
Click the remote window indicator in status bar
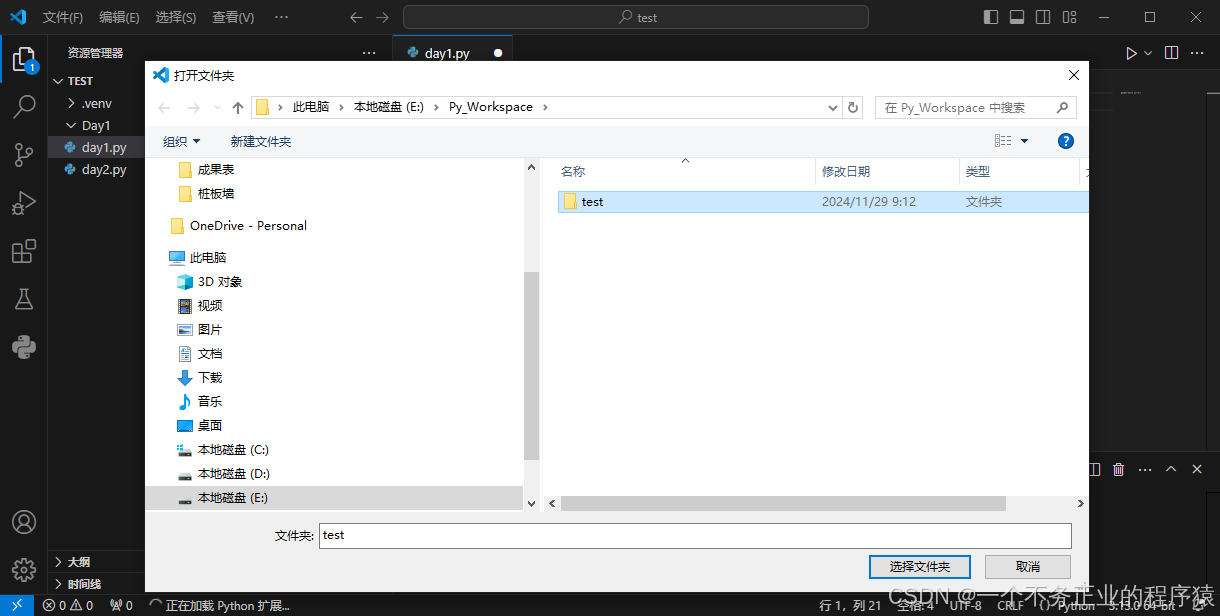click(x=17, y=605)
